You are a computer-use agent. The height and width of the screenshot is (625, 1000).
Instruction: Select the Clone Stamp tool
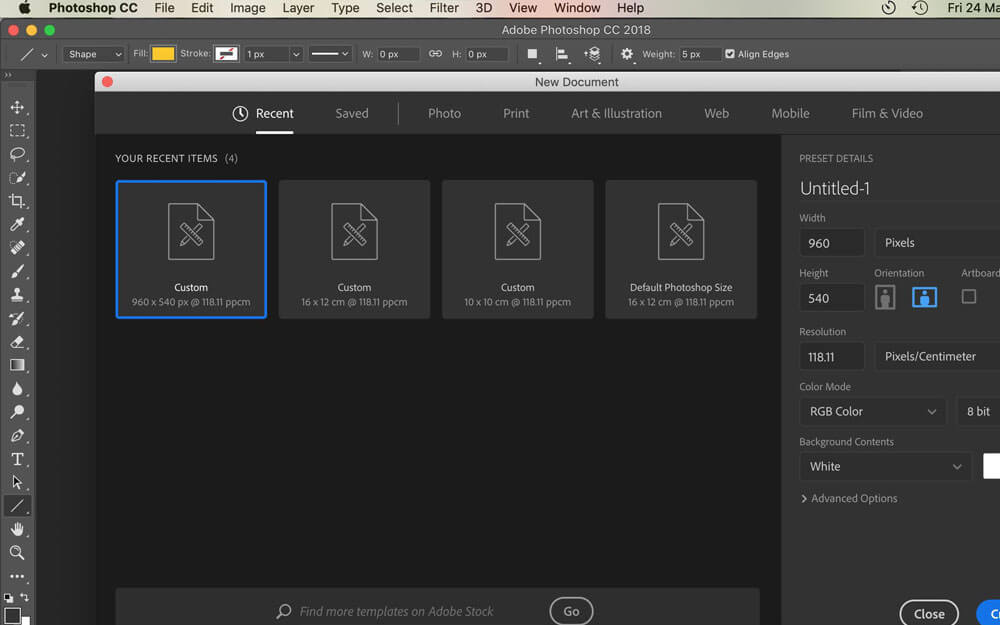pos(17,295)
